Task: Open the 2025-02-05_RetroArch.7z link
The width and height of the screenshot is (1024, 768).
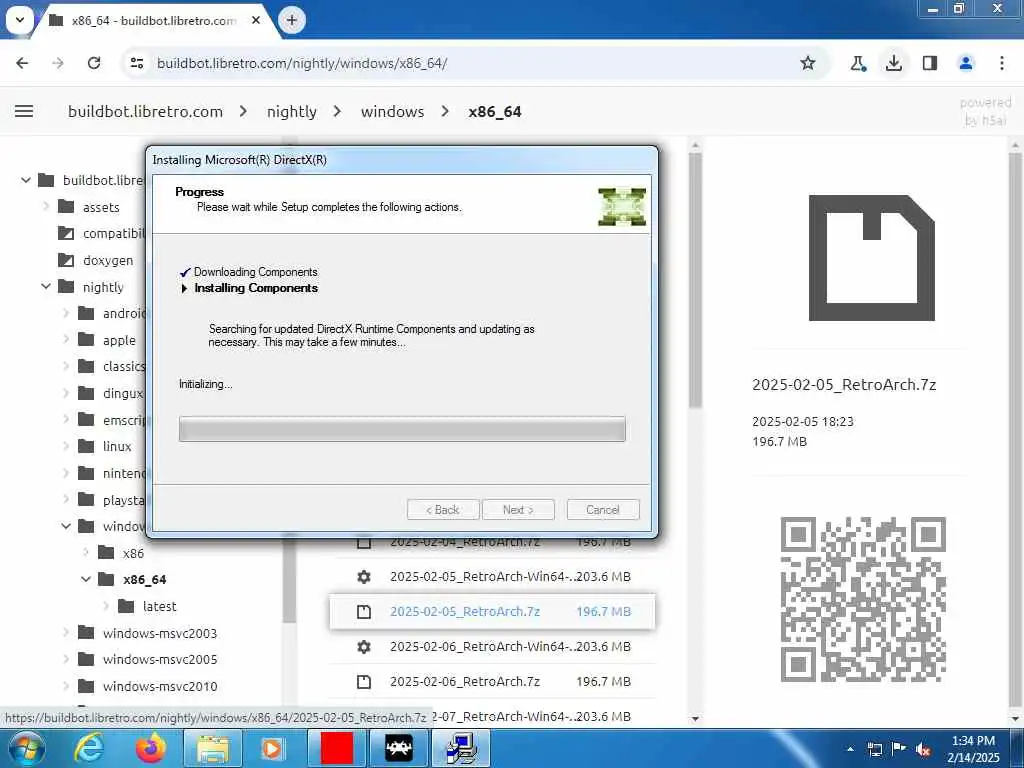Action: coord(465,612)
